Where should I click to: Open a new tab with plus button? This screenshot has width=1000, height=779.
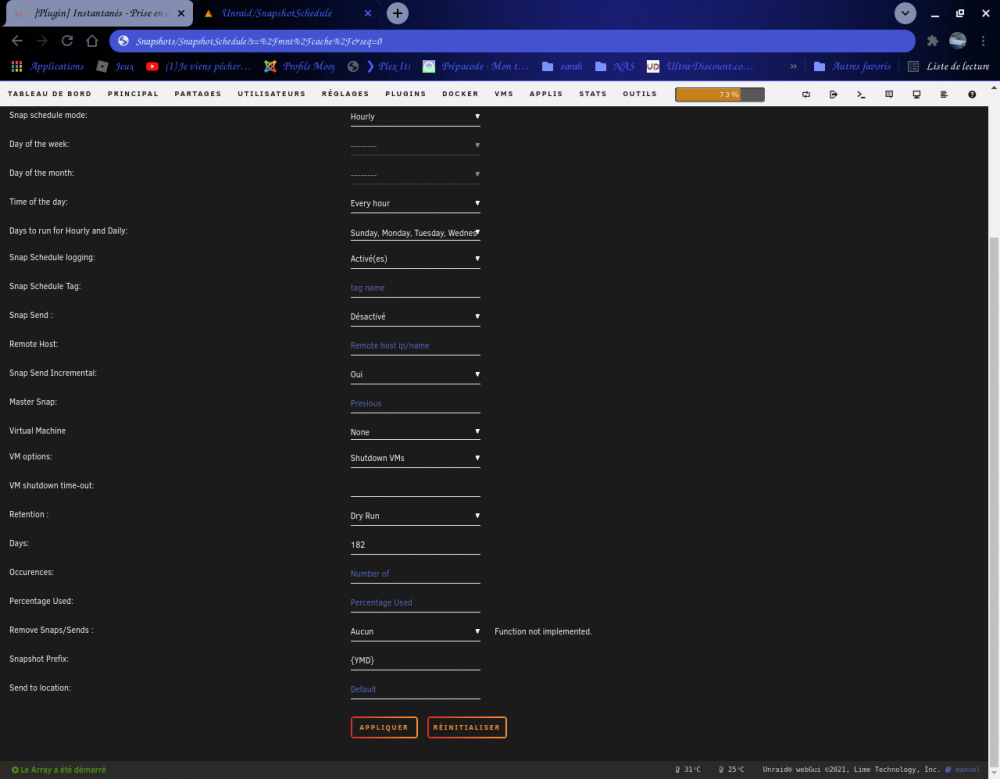click(397, 13)
